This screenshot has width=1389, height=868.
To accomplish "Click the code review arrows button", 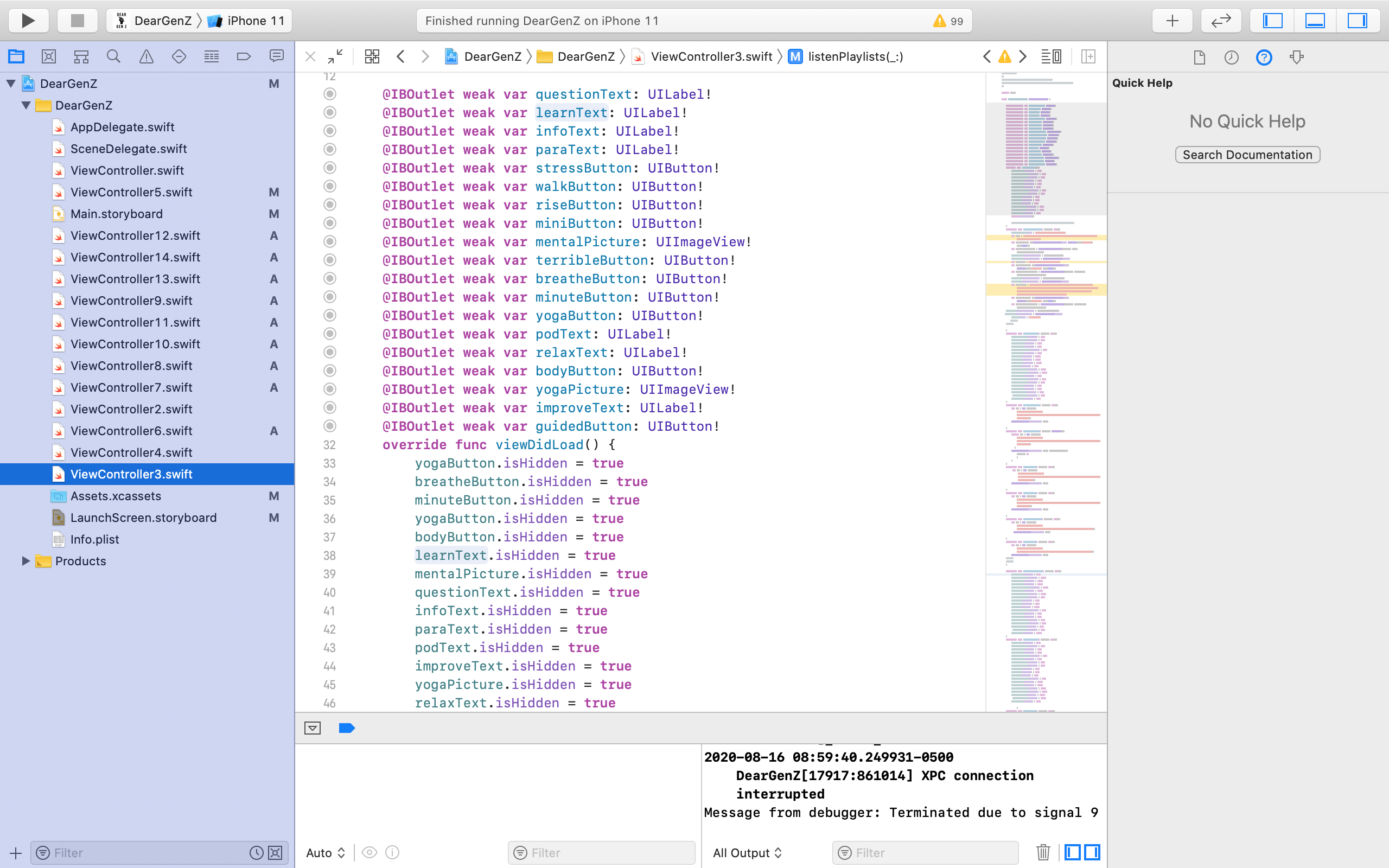I will point(1221,21).
